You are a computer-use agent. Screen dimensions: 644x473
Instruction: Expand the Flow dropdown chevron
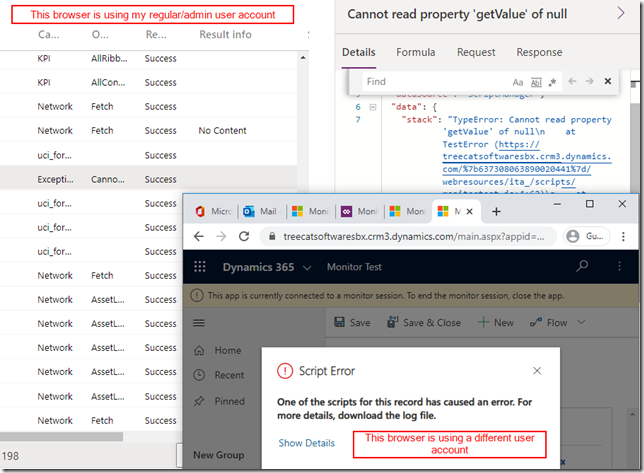pos(581,322)
